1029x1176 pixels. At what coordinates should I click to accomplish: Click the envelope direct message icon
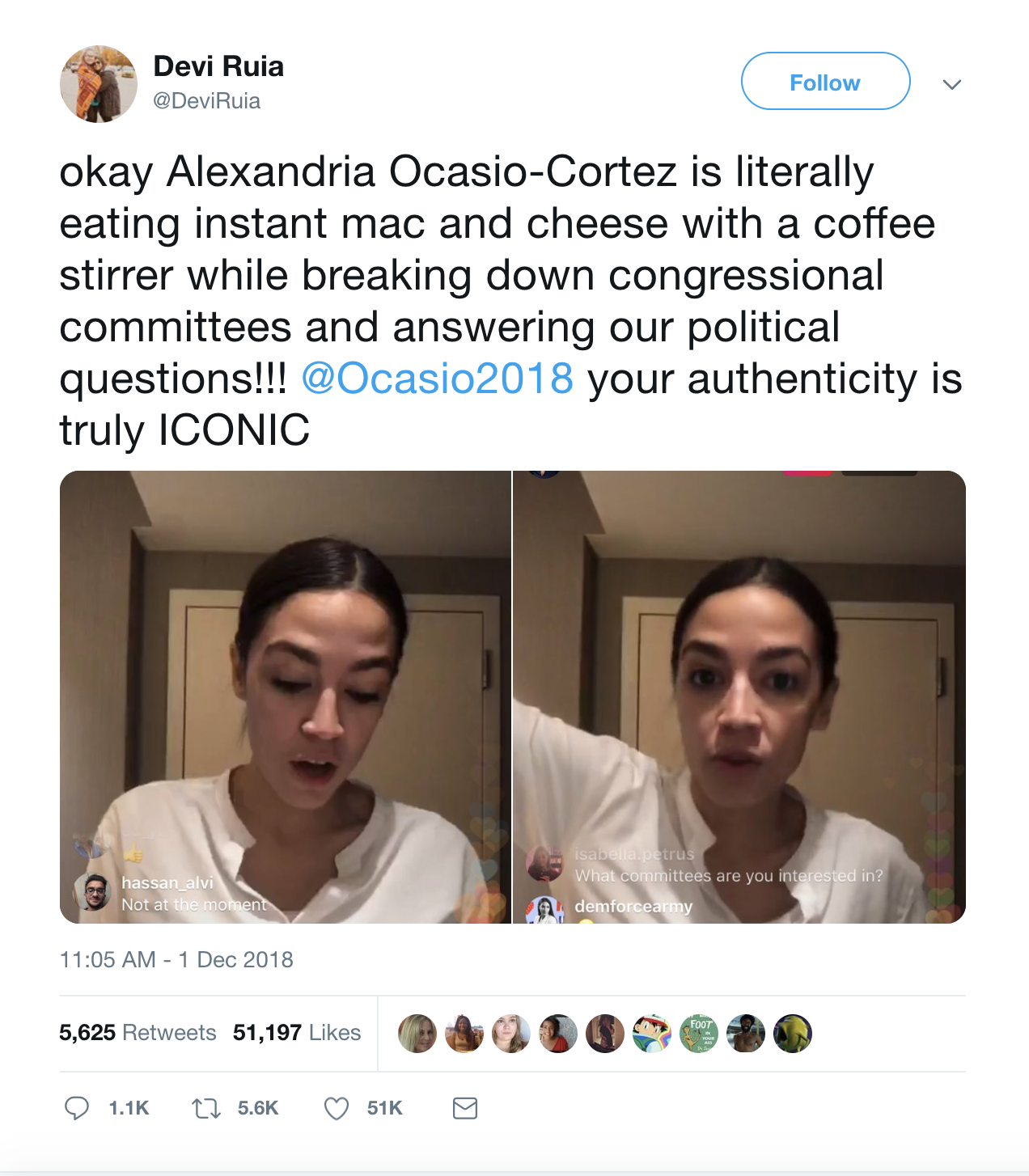465,1108
